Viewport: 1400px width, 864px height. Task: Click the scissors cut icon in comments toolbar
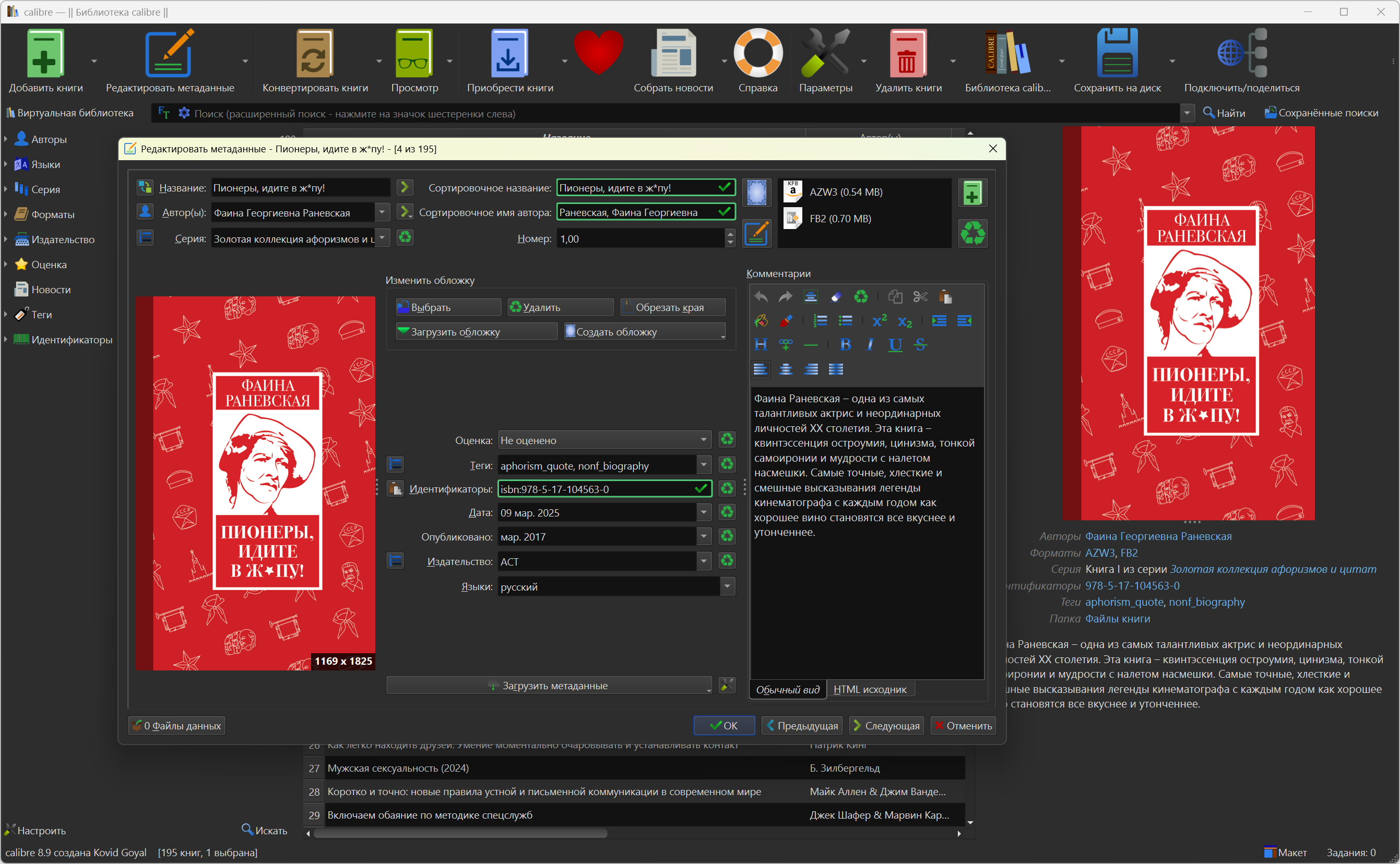point(920,296)
